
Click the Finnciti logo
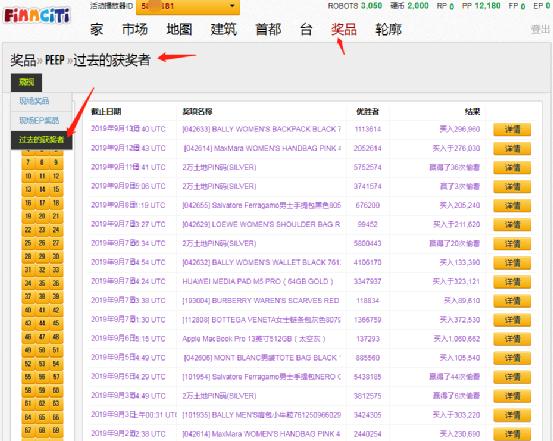(37, 16)
